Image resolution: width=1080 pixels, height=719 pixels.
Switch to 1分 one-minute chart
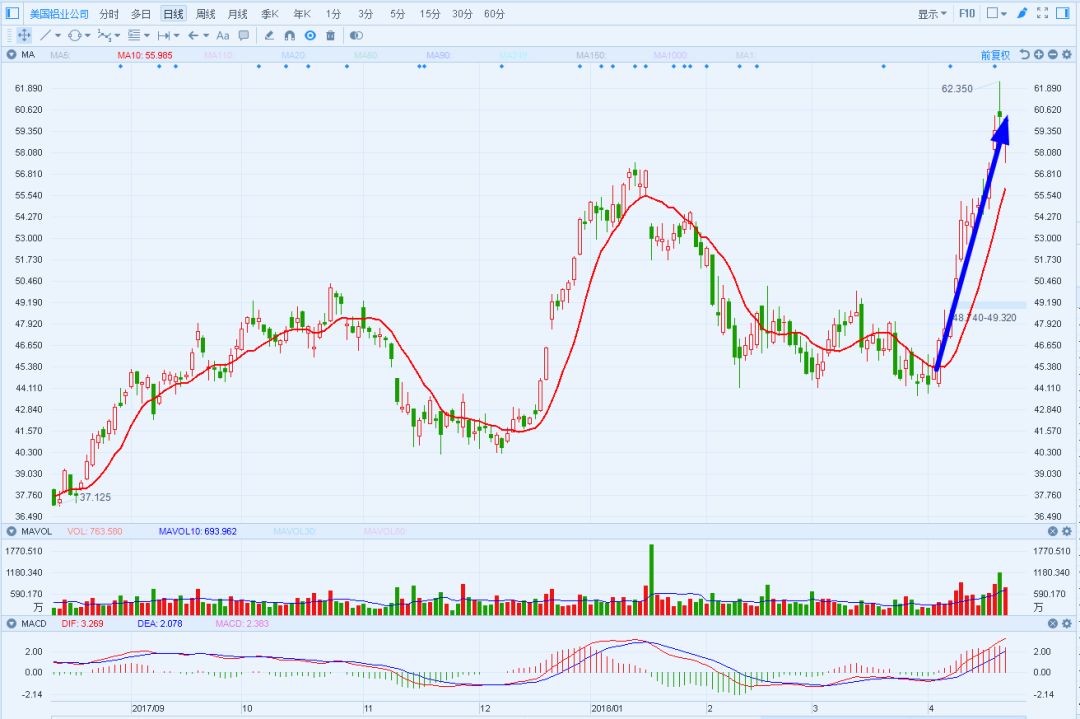(333, 14)
